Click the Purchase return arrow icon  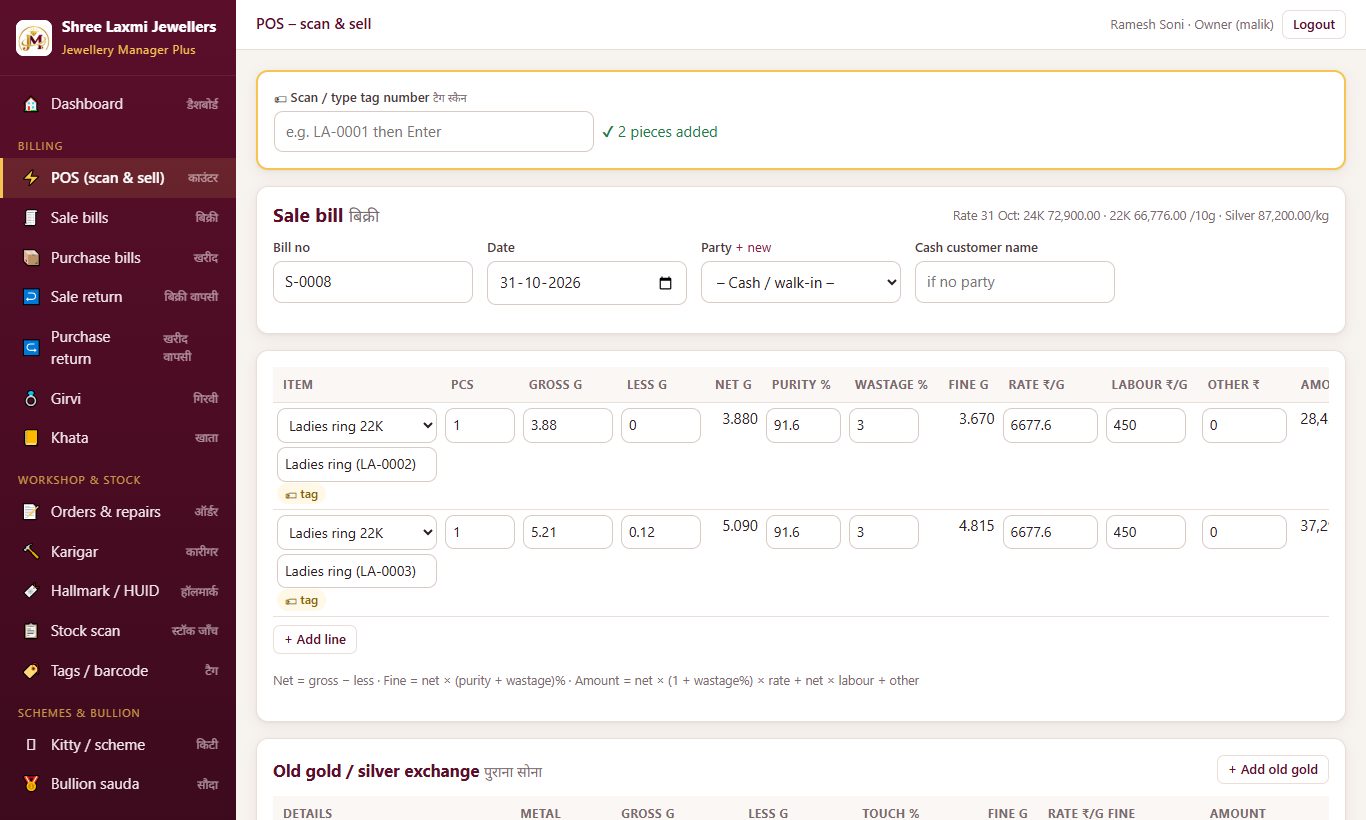(31, 348)
